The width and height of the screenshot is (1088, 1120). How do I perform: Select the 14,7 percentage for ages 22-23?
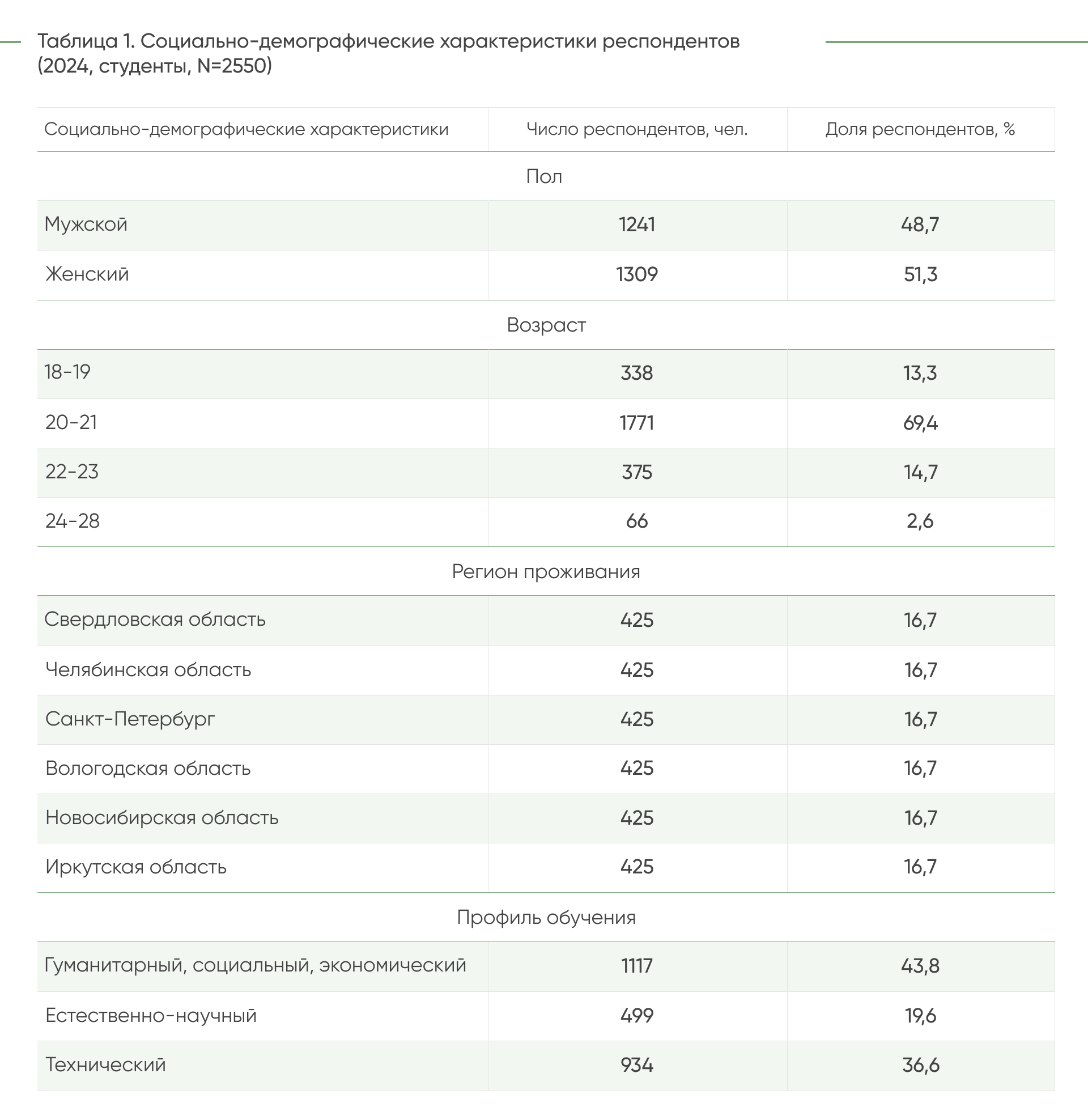[x=920, y=473]
